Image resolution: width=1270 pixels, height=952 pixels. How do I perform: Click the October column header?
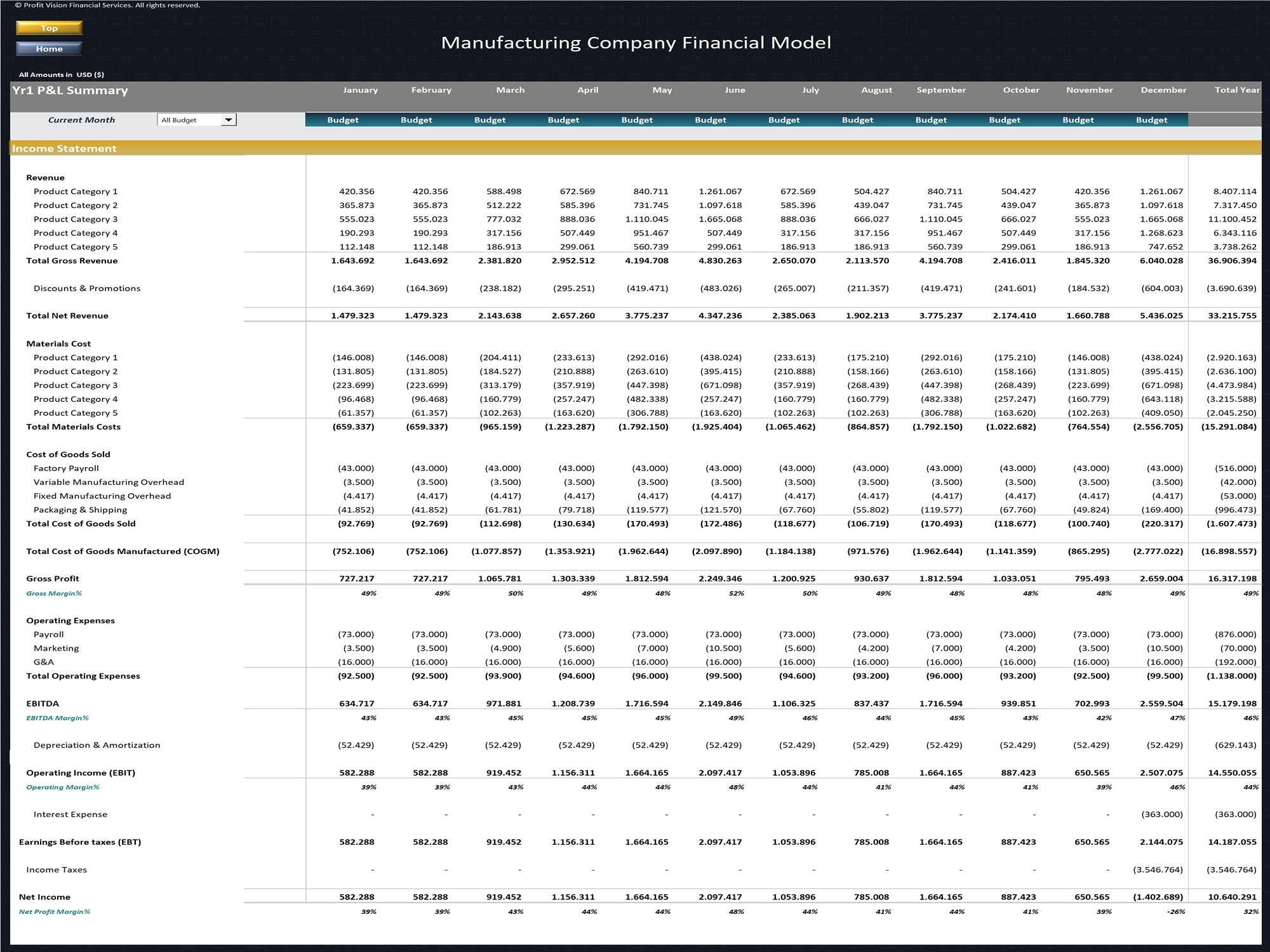pos(1021,90)
